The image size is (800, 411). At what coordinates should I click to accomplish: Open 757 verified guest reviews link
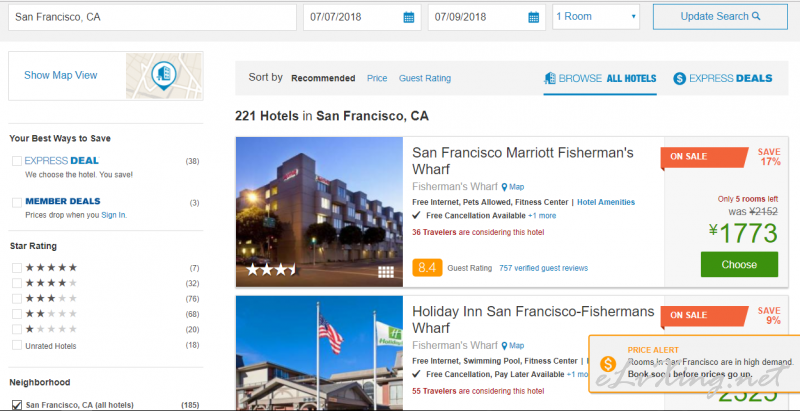pos(543,268)
